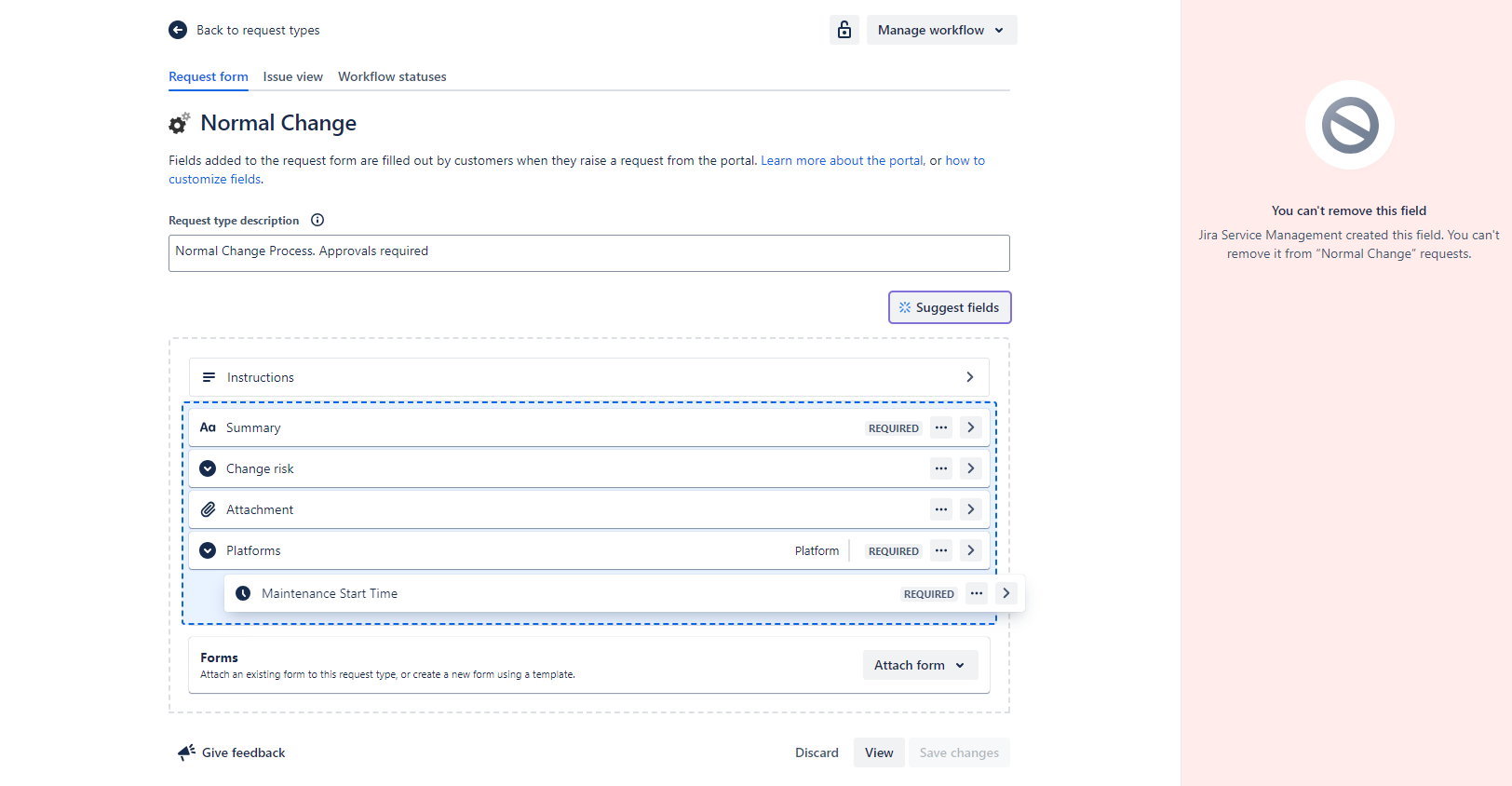Image resolution: width=1512 pixels, height=786 pixels.
Task: Click the Save changes button
Action: point(959,752)
